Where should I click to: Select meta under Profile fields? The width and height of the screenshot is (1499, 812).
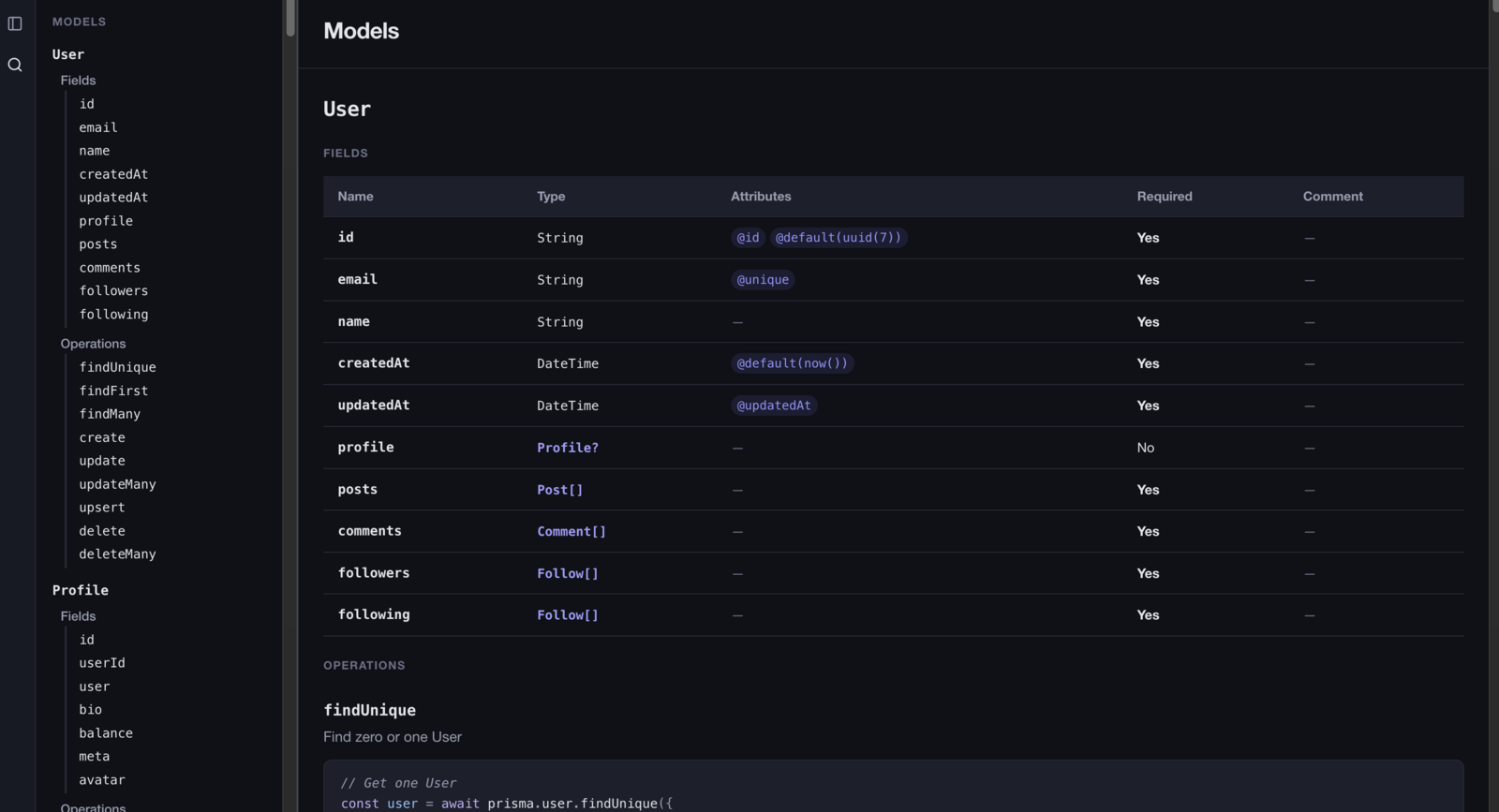pos(95,757)
